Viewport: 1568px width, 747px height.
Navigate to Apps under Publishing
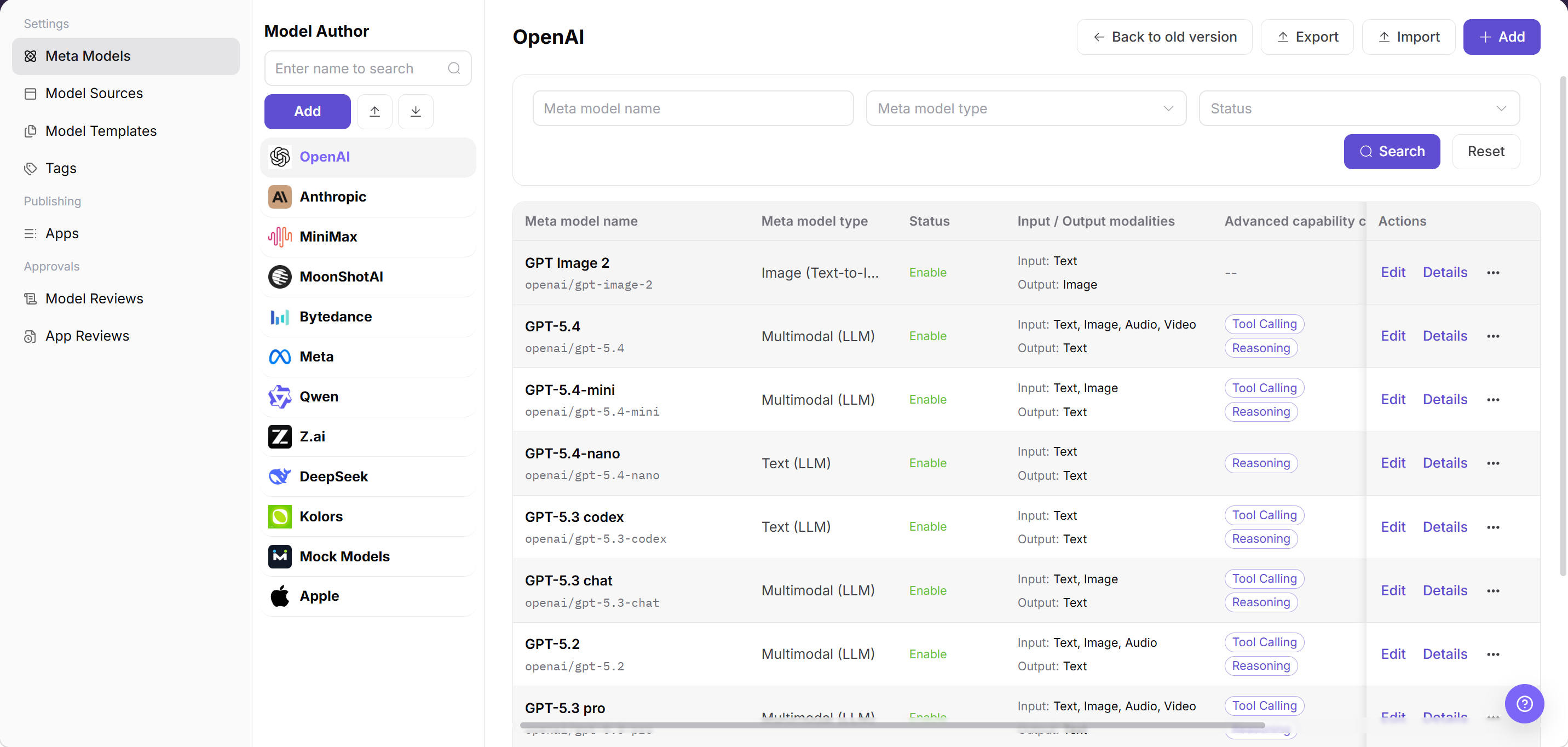[x=126, y=233]
